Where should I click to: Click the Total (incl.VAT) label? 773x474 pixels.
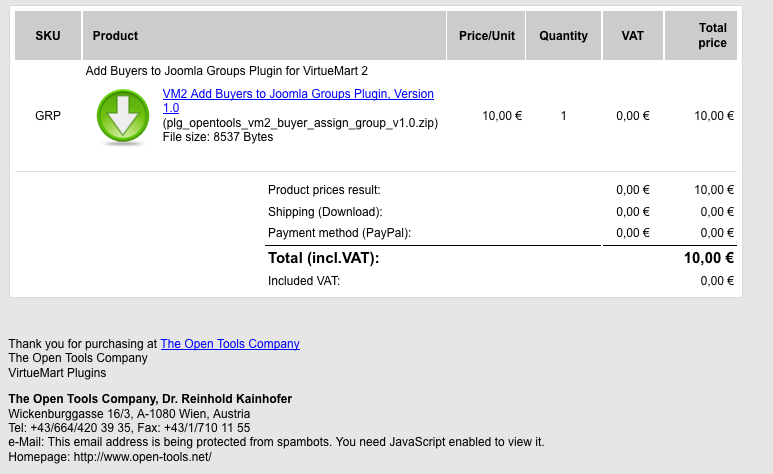point(323,258)
